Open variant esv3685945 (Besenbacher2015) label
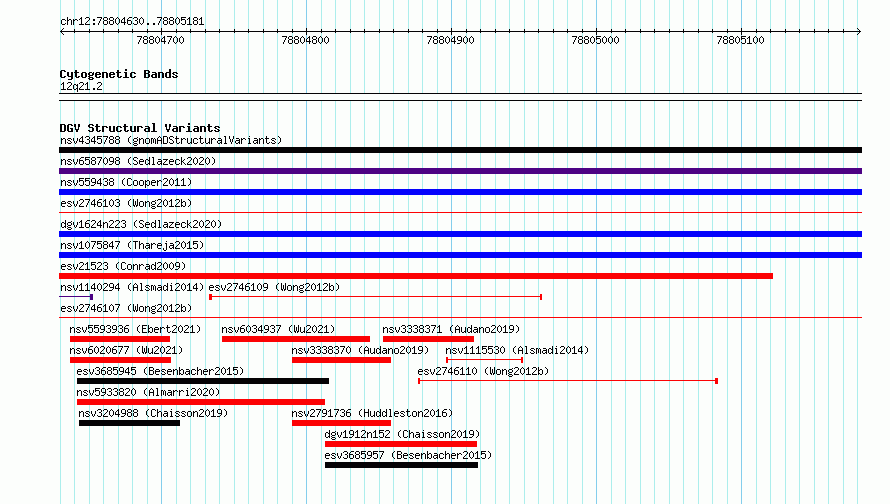 (x=160, y=371)
